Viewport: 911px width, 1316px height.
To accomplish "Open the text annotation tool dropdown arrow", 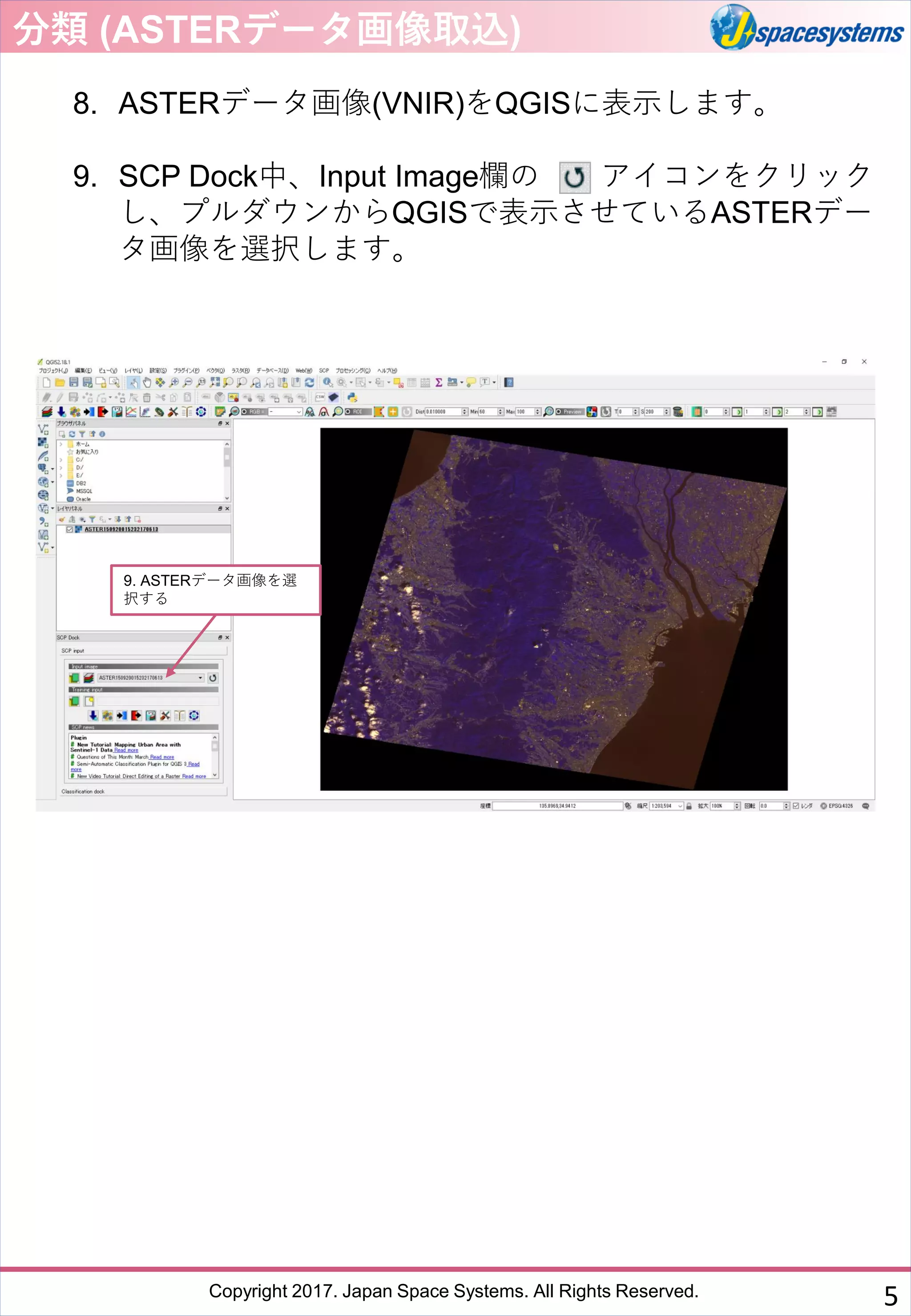I will tap(494, 382).
